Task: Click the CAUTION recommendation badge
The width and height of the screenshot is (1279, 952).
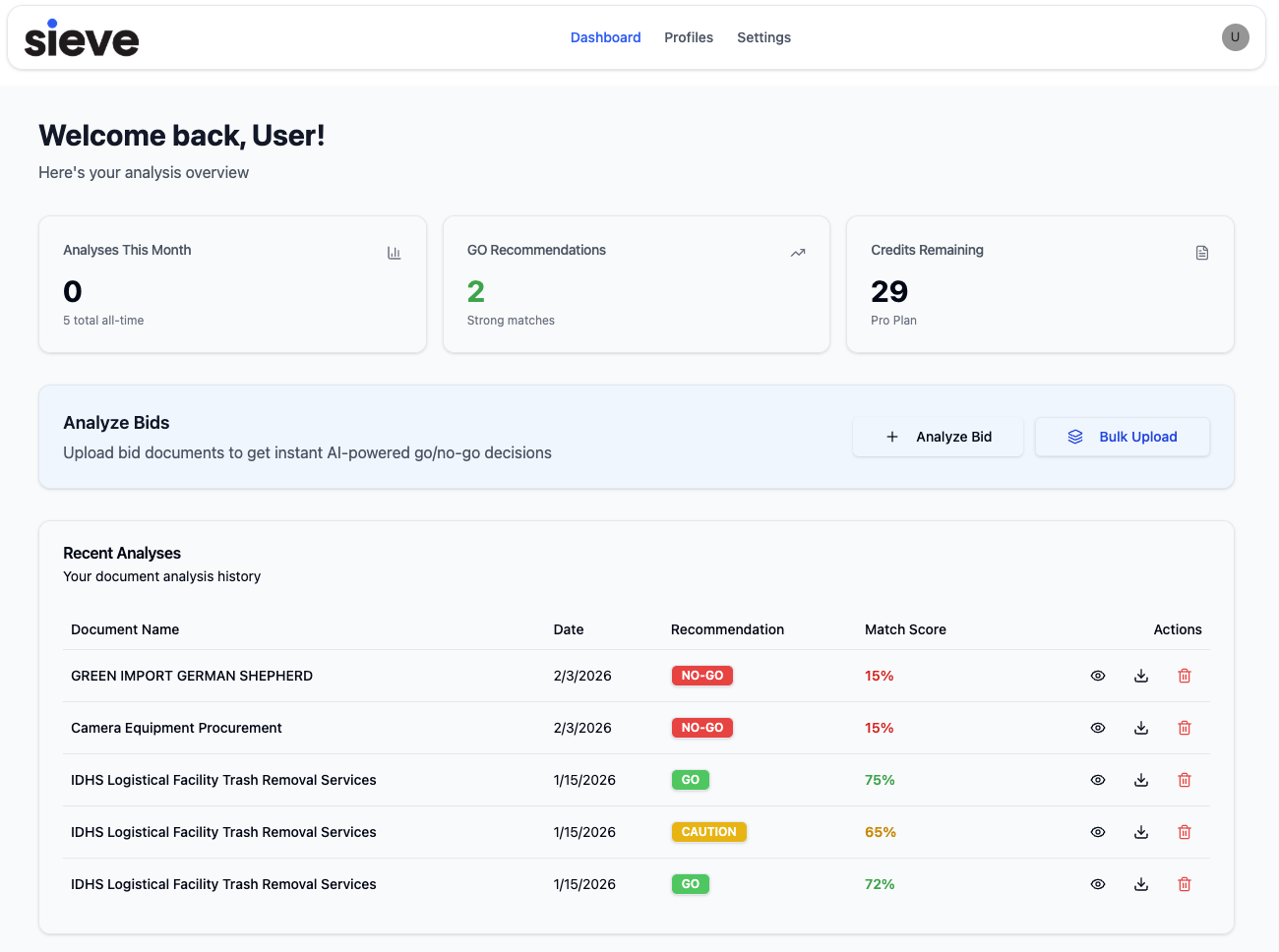Action: pyautogui.click(x=708, y=832)
